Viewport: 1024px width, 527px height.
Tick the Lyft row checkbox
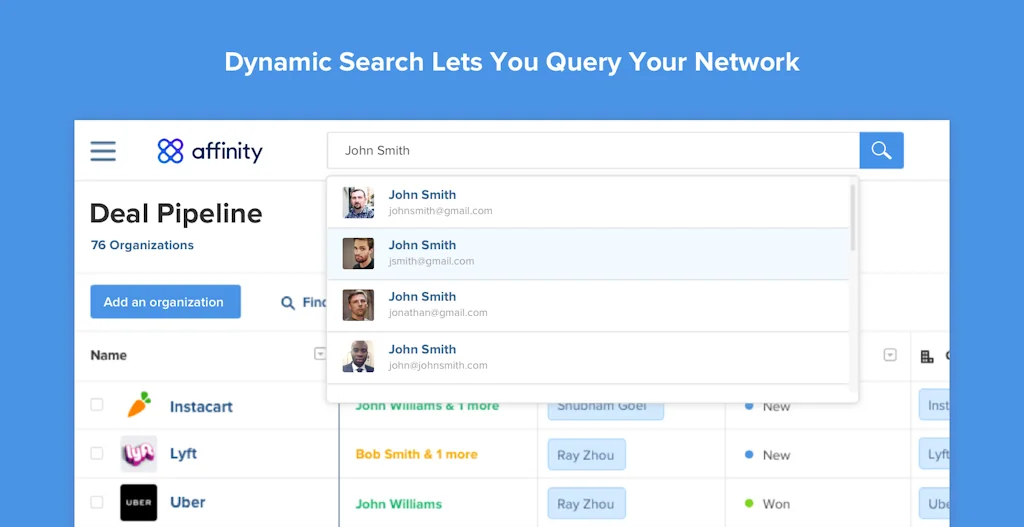point(97,453)
